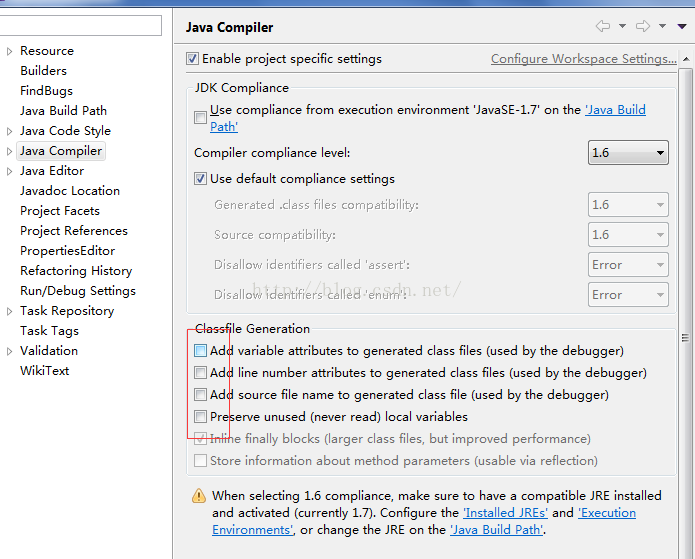The height and width of the screenshot is (559, 695).
Task: Open Run/Debug Settings page
Action: click(78, 291)
